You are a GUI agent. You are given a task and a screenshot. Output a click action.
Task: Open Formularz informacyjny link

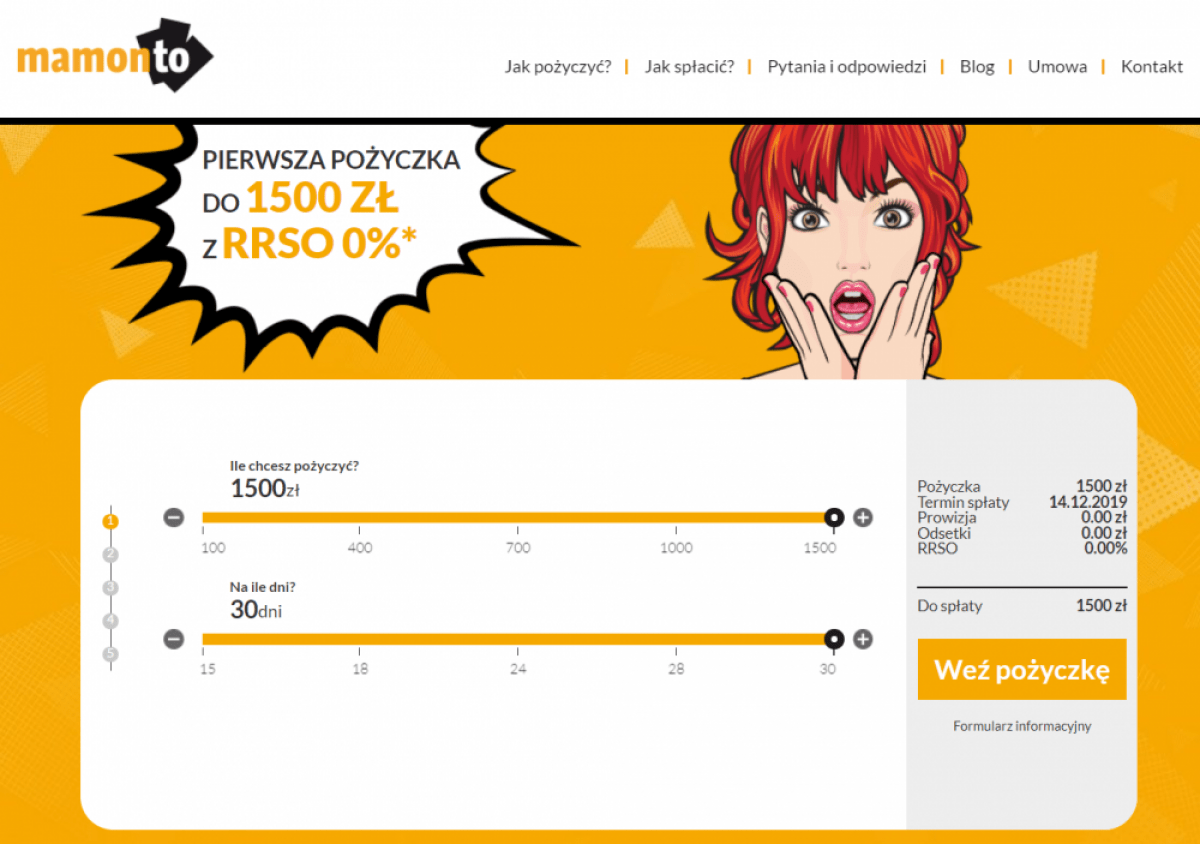coord(1022,726)
